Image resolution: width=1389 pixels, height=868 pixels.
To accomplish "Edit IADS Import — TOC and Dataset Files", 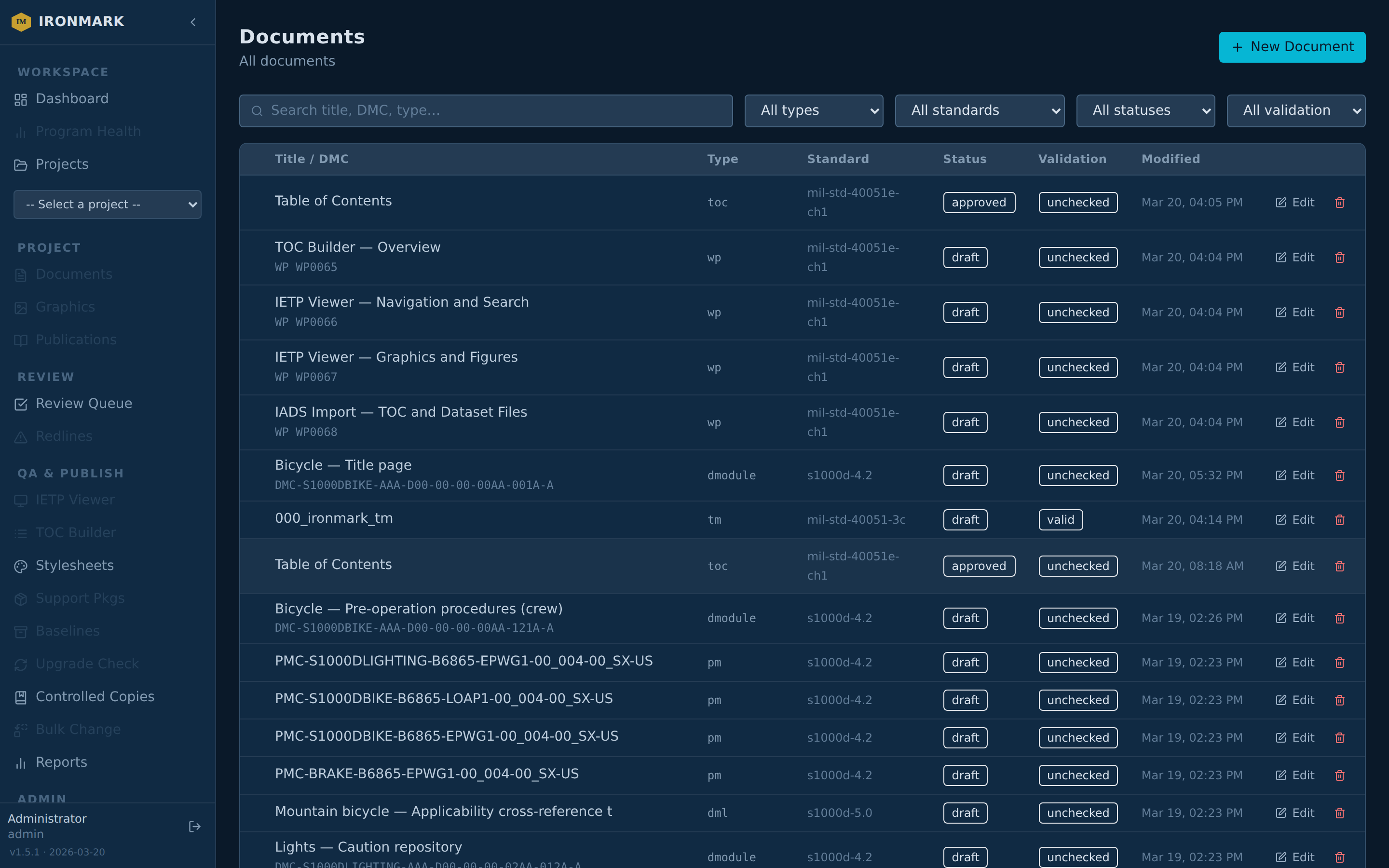I will click(1295, 422).
